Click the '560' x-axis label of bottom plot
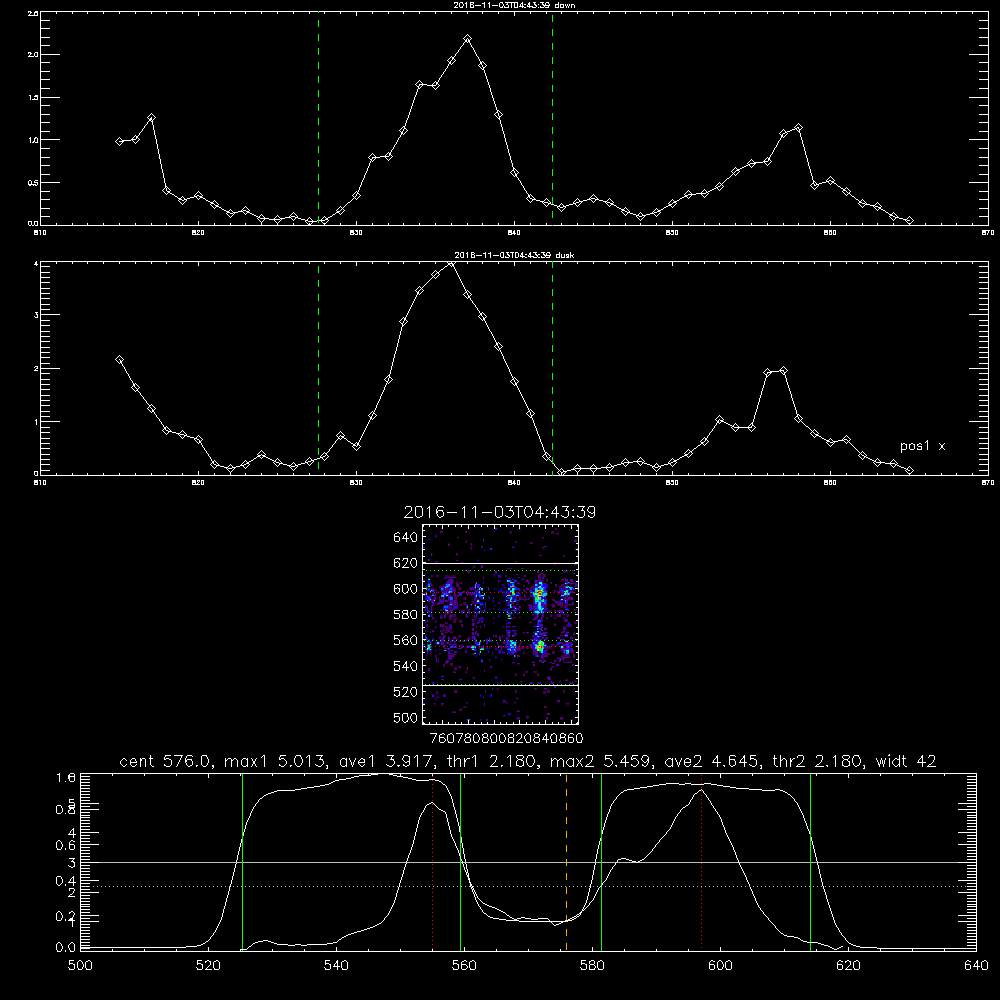Image resolution: width=1000 pixels, height=1000 pixels. point(464,966)
